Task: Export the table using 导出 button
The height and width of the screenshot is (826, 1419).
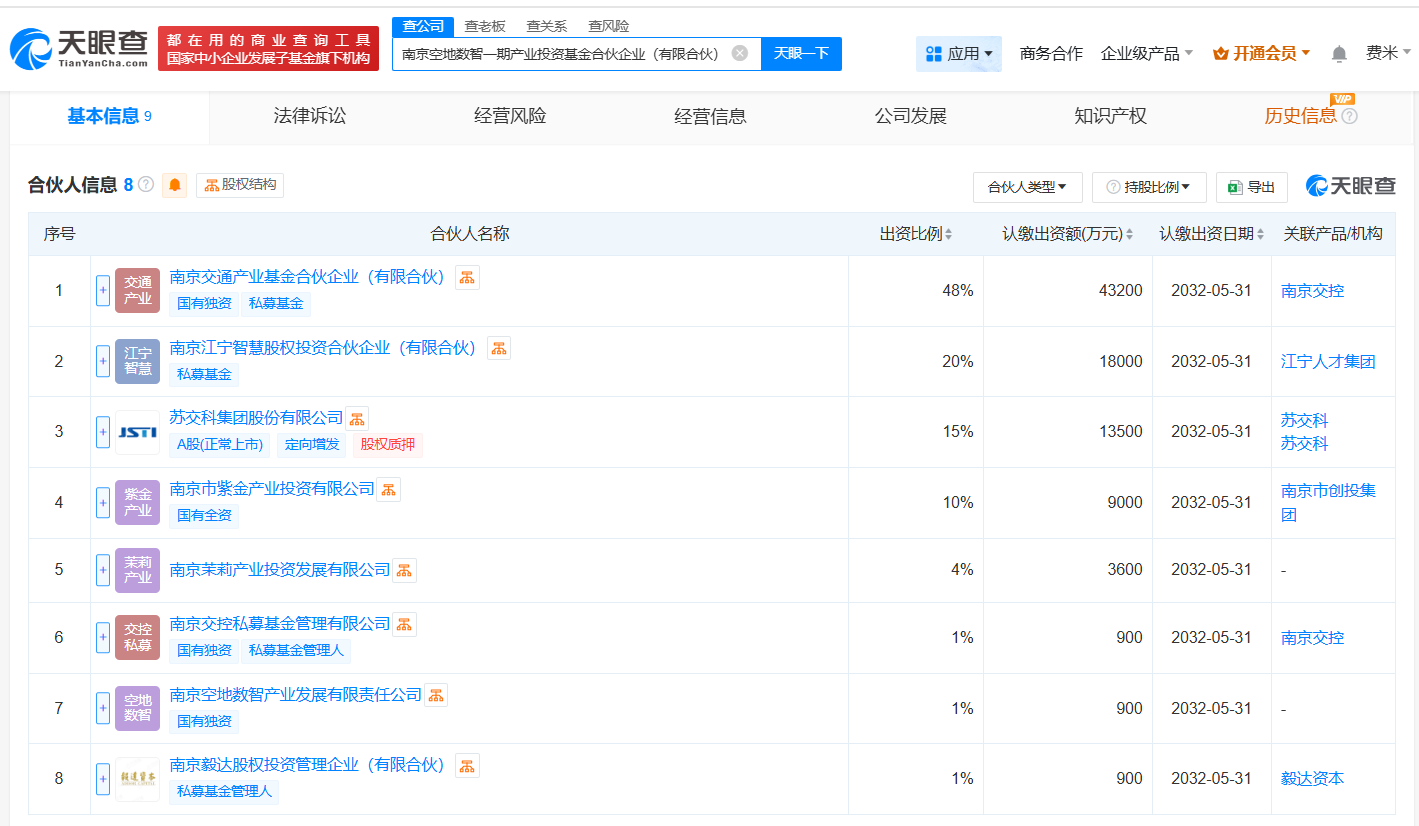Action: point(1252,187)
